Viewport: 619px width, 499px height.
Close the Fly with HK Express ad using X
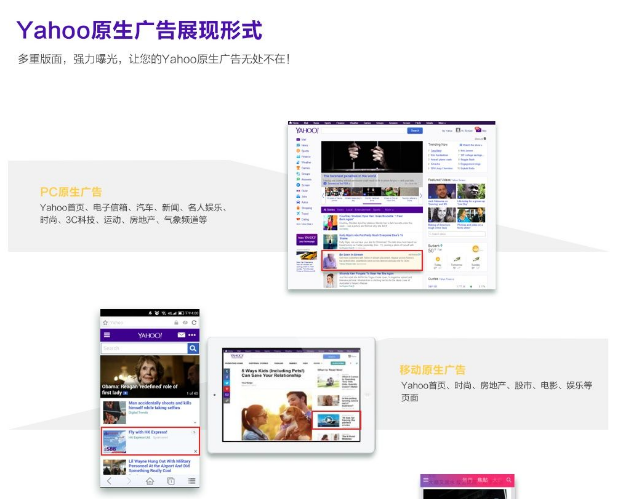point(195,451)
